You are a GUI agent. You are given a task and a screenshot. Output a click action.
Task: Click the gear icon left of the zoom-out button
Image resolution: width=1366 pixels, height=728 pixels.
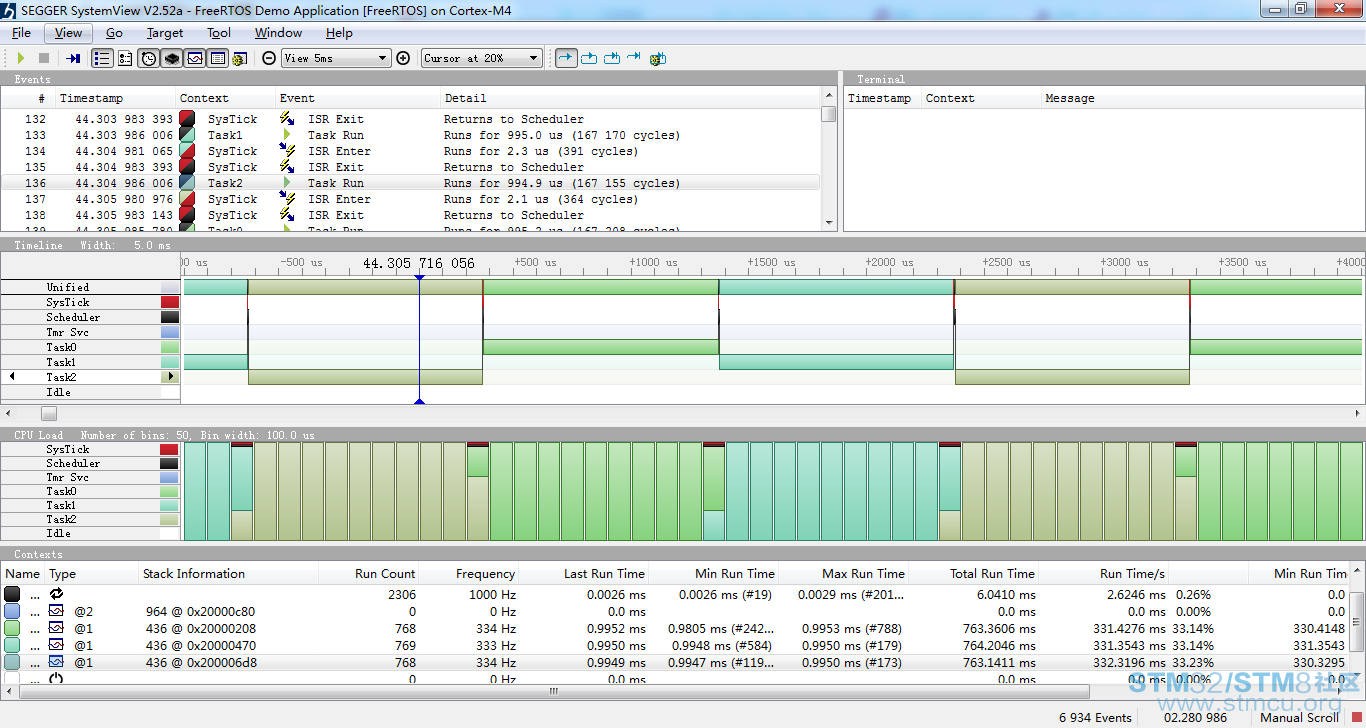tap(239, 58)
